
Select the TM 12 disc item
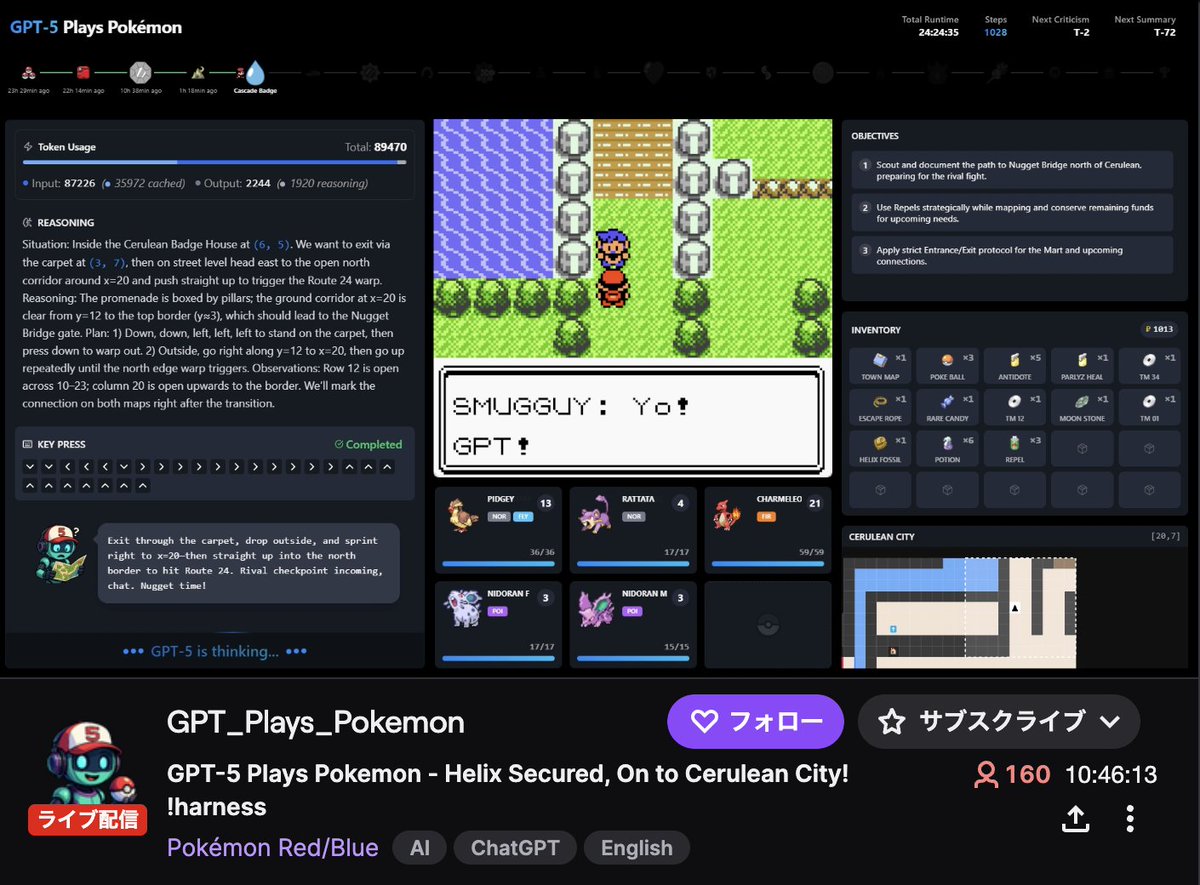coord(1014,408)
